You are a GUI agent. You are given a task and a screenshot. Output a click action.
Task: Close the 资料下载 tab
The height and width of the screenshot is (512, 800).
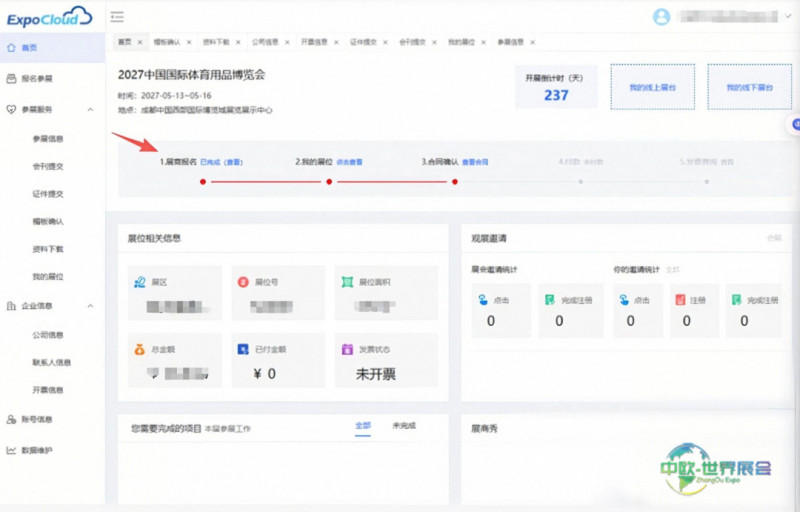click(x=238, y=42)
